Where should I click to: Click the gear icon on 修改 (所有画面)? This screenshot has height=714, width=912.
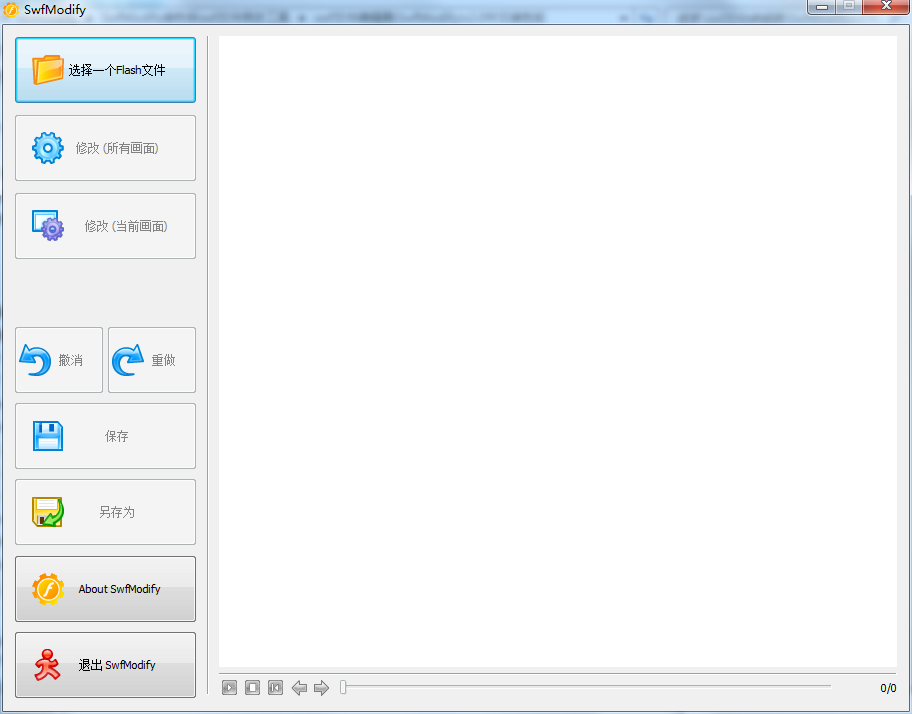point(47,147)
